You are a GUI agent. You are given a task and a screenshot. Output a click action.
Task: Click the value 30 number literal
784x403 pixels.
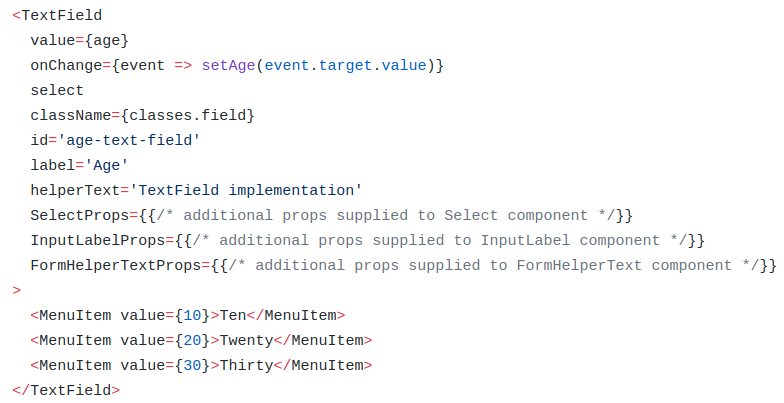(x=192, y=366)
